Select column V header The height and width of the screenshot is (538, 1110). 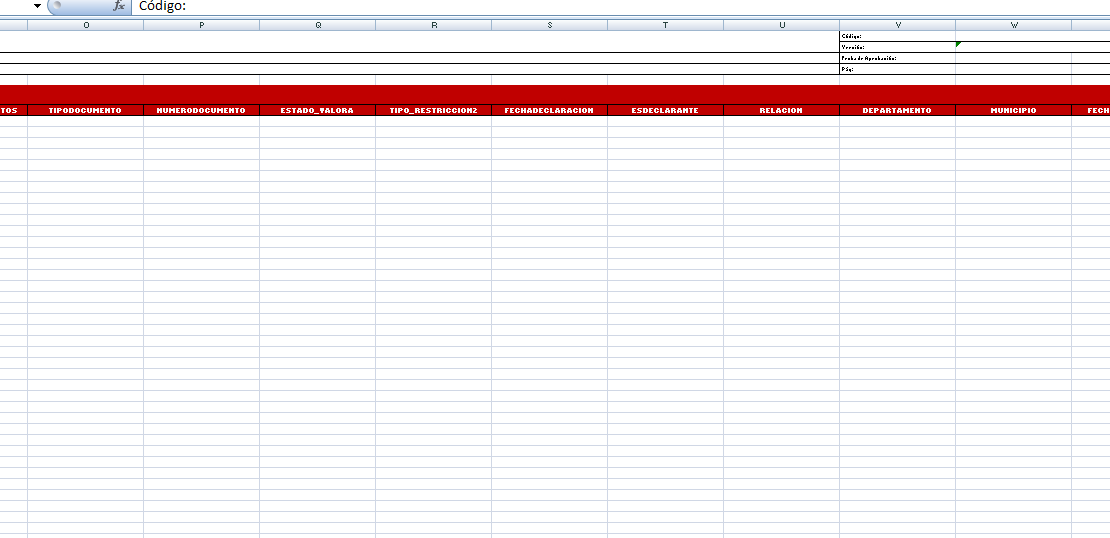point(898,25)
